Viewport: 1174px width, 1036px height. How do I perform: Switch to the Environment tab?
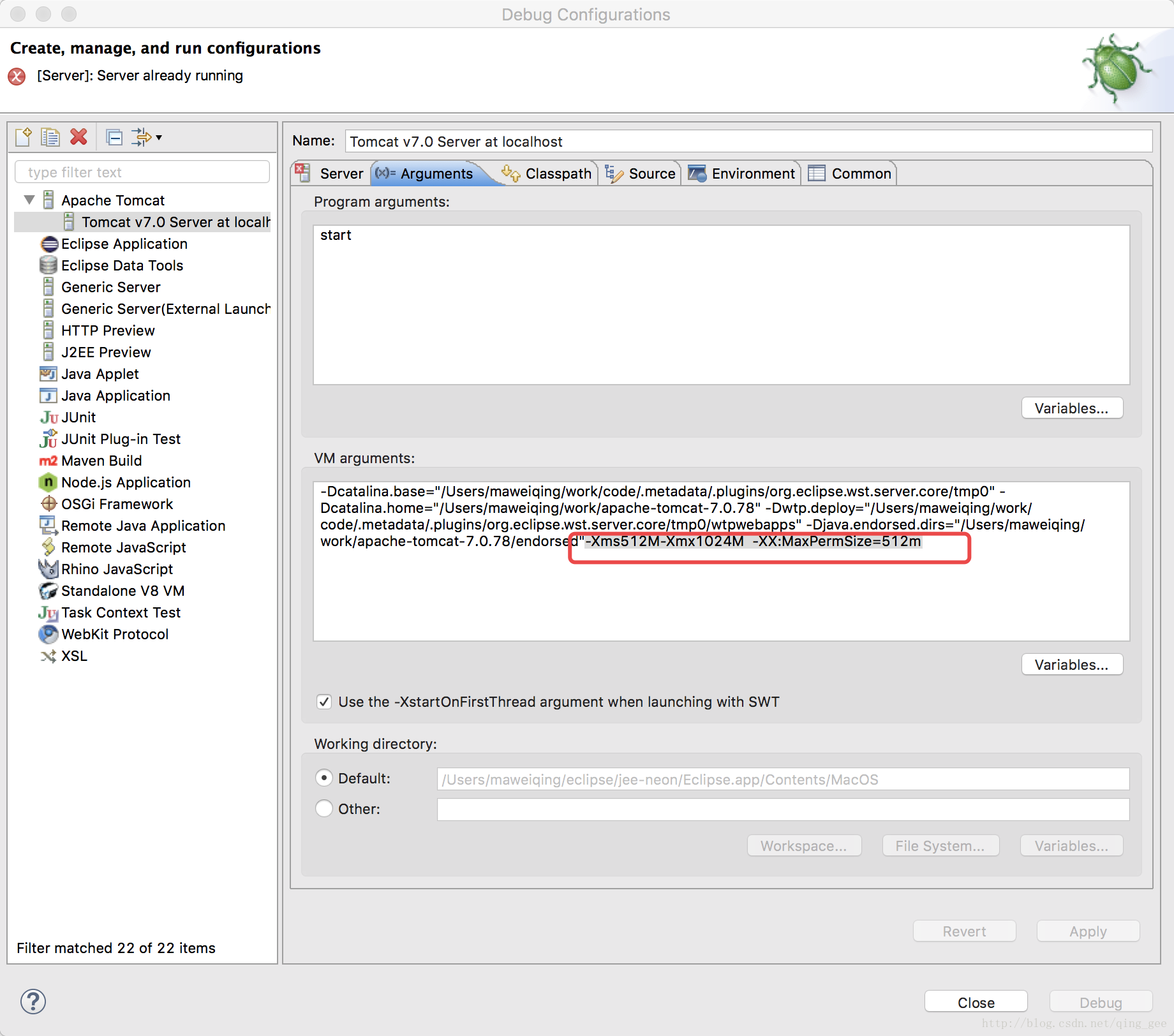coord(741,174)
